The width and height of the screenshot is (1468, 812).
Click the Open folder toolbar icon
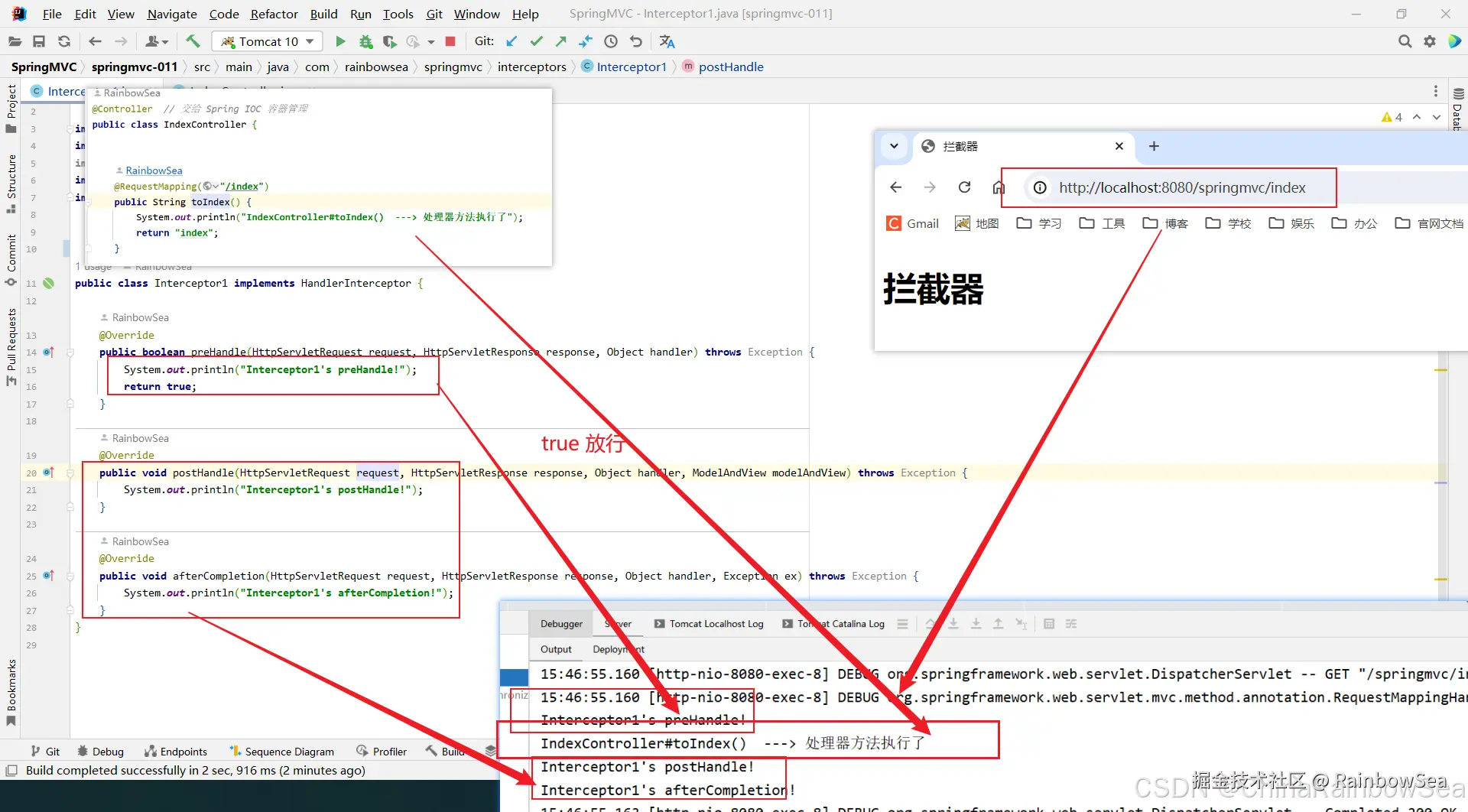(x=15, y=41)
